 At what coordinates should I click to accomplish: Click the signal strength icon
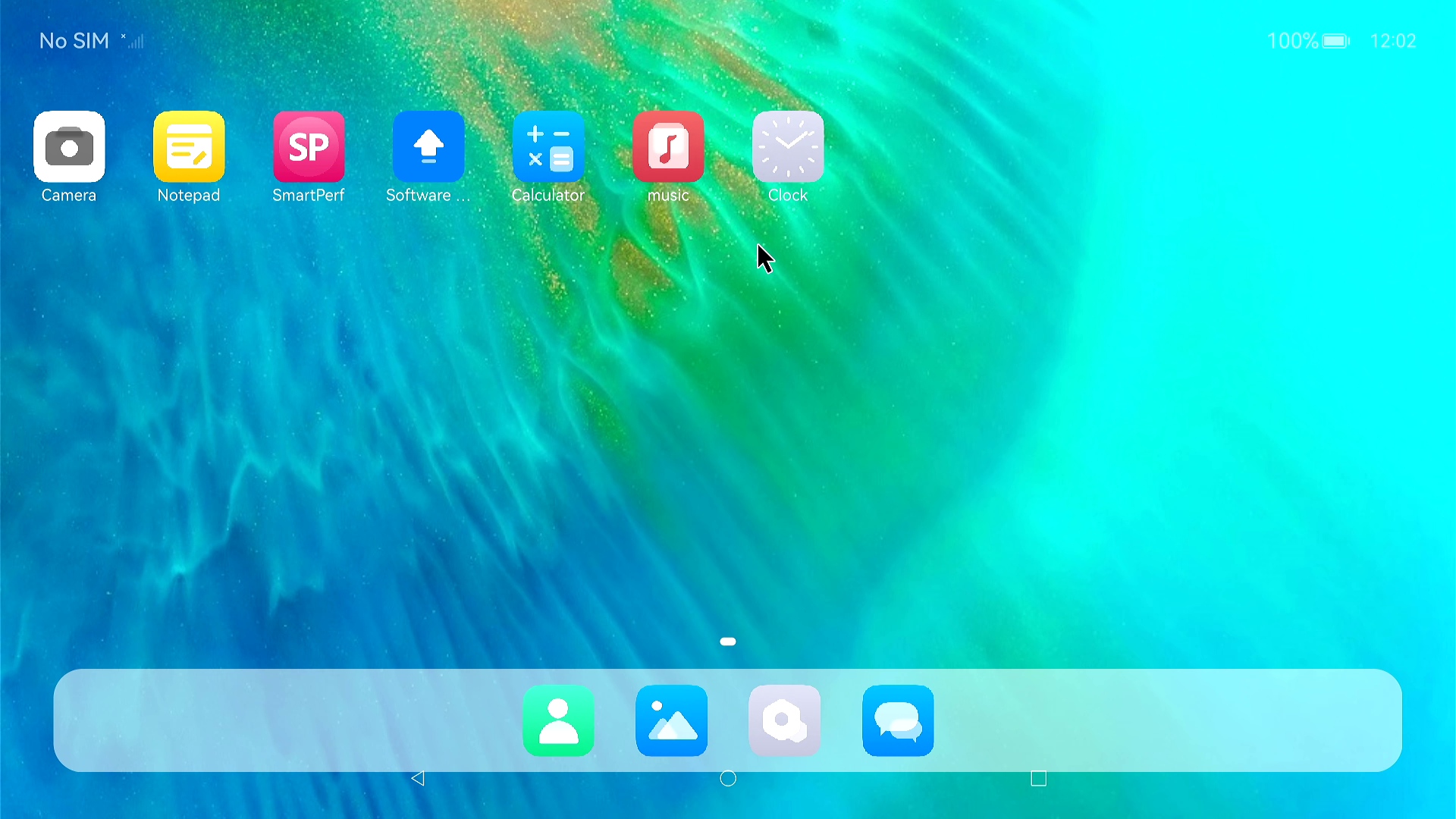(x=133, y=41)
